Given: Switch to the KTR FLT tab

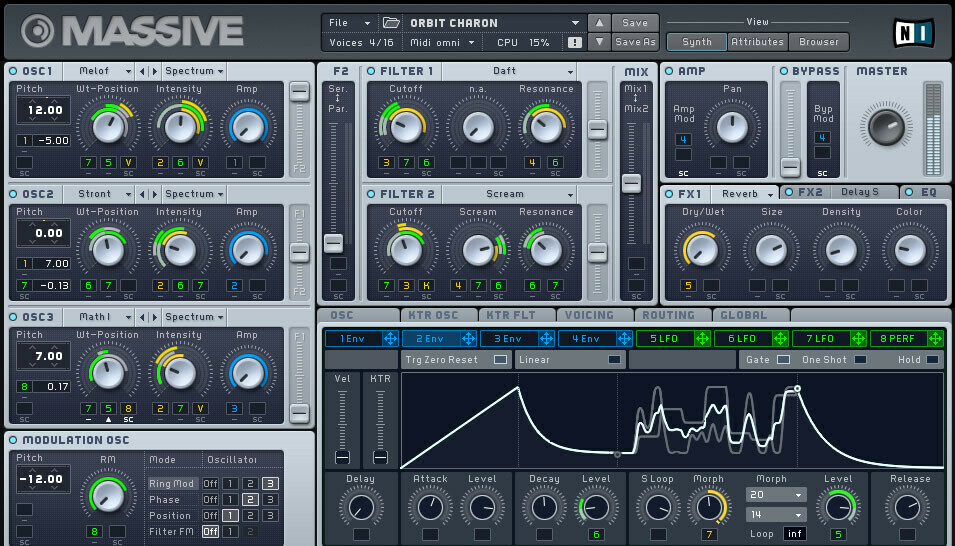Looking at the screenshot, I should (516, 316).
